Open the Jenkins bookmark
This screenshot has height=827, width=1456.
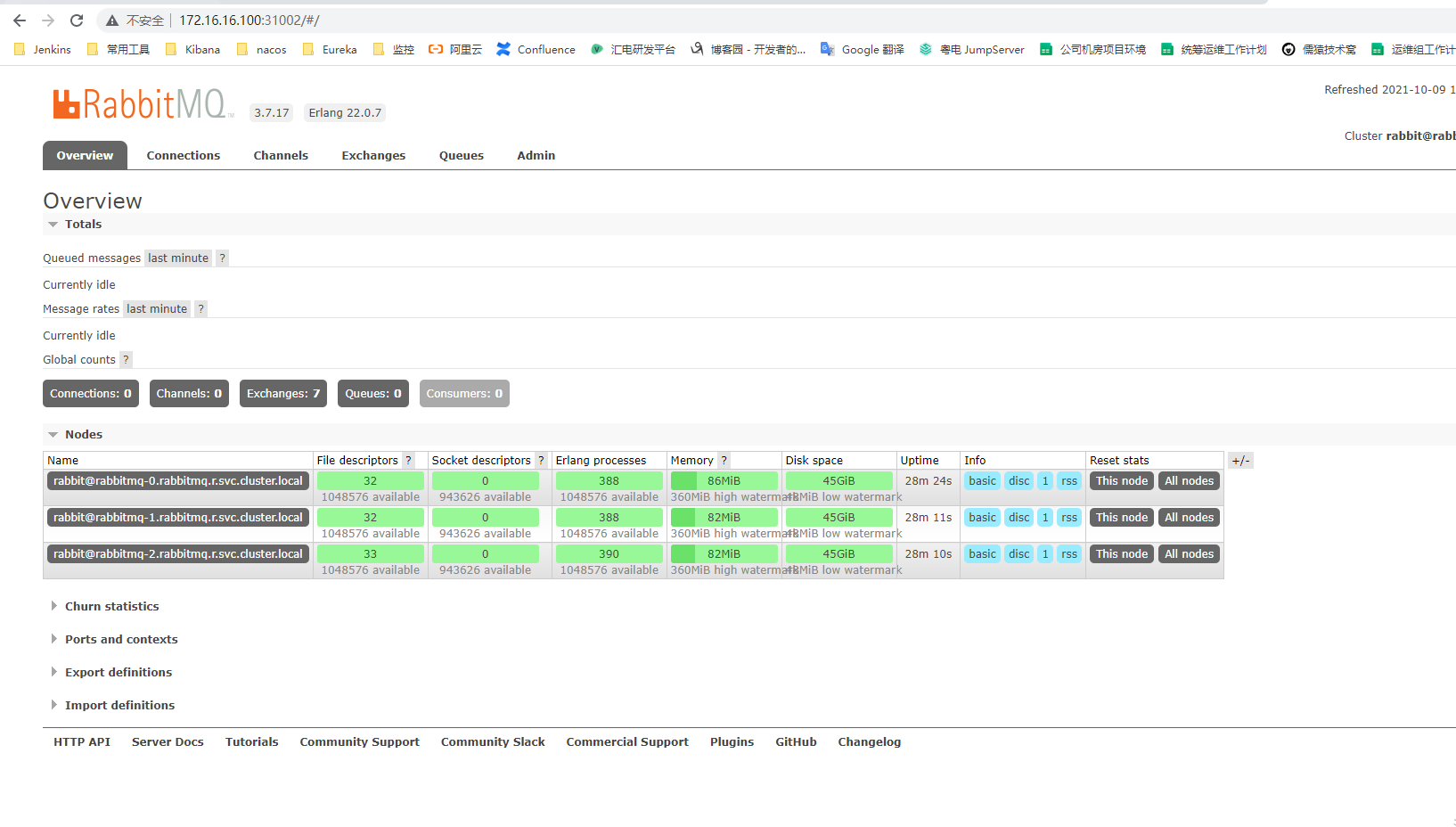(43, 50)
